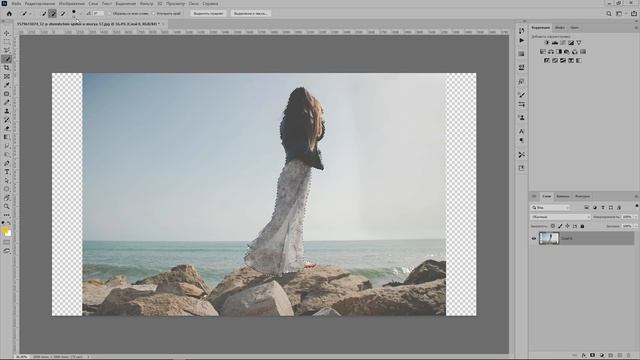The image size is (640, 360).
Task: Select the Crop tool
Action: click(x=7, y=68)
